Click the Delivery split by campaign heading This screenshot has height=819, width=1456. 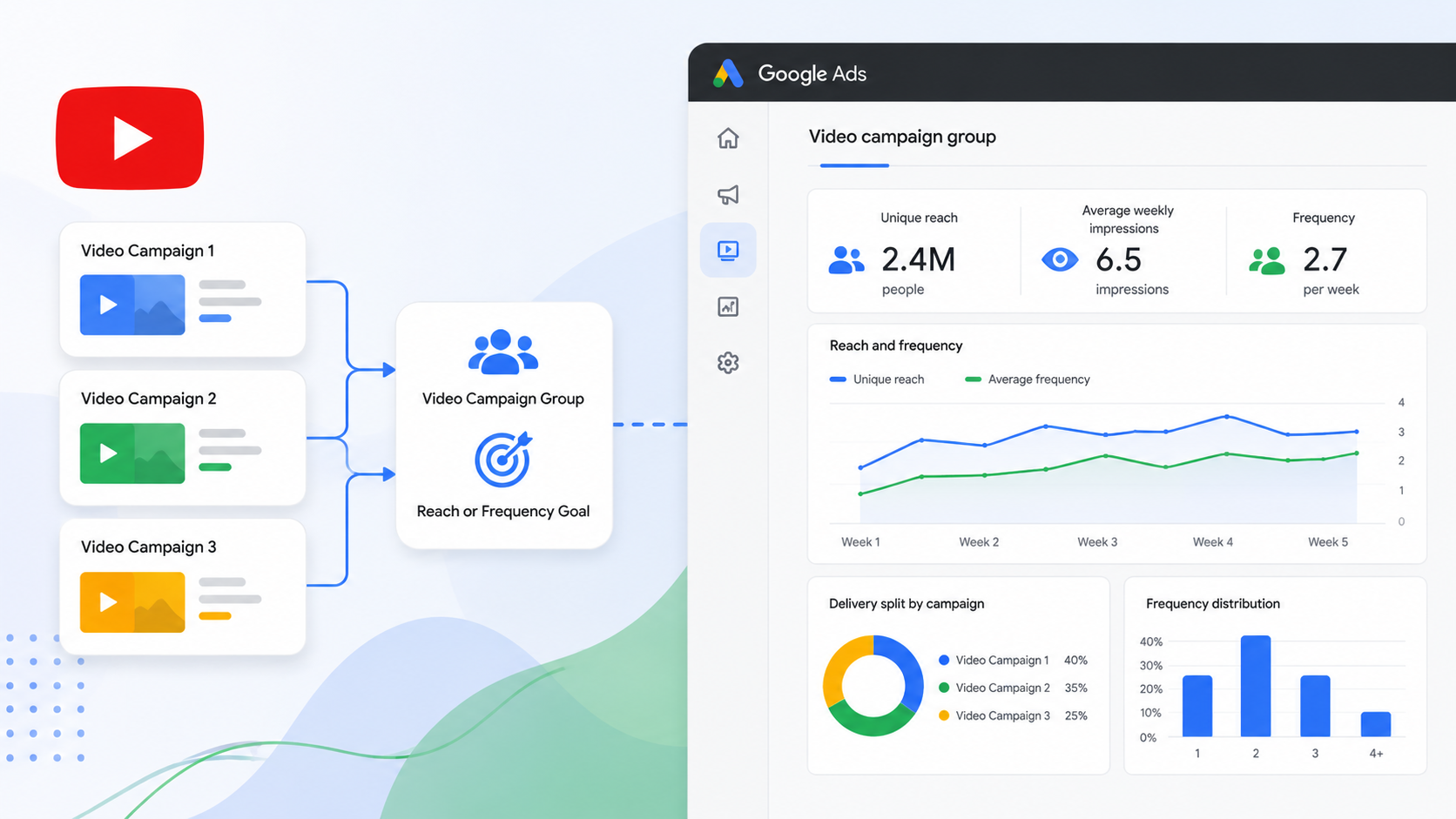coord(907,604)
